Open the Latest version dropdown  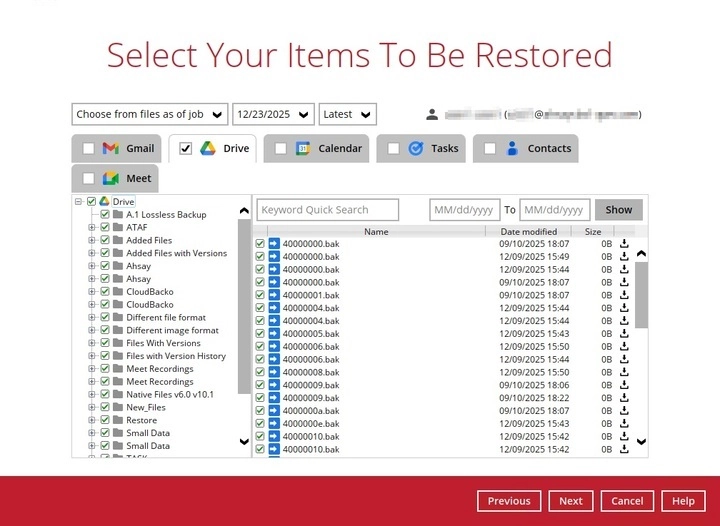pos(347,114)
